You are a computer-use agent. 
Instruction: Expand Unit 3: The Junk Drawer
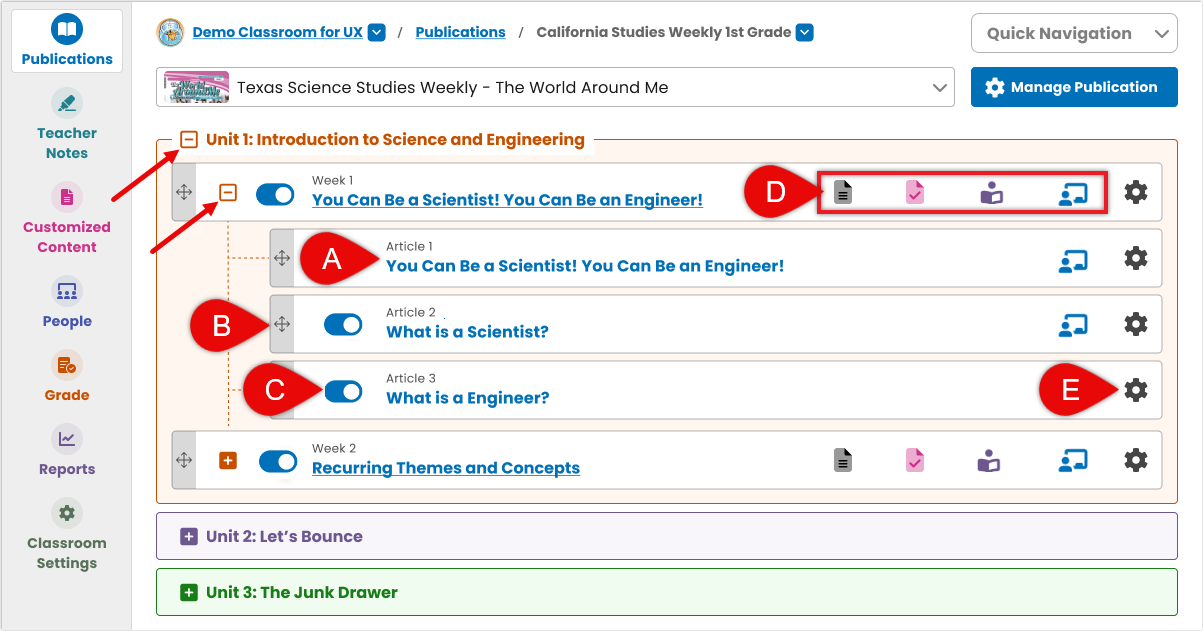tap(188, 593)
